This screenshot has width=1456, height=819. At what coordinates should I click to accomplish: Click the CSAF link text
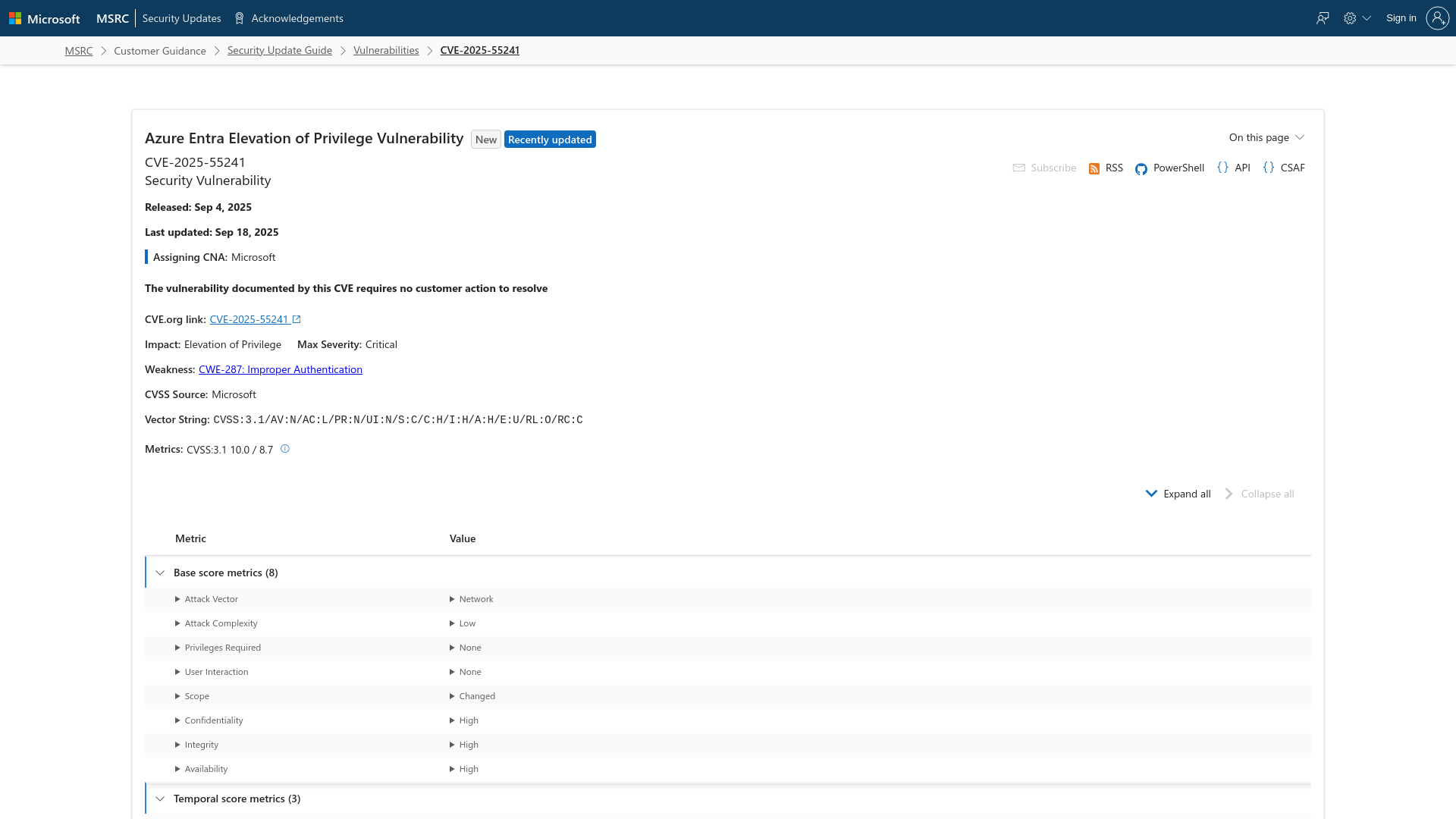[1293, 168]
